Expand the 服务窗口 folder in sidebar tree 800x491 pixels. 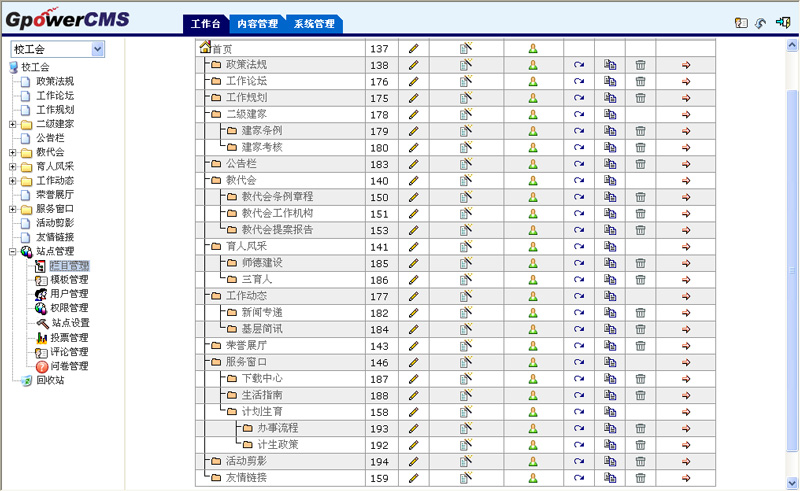(x=12, y=209)
